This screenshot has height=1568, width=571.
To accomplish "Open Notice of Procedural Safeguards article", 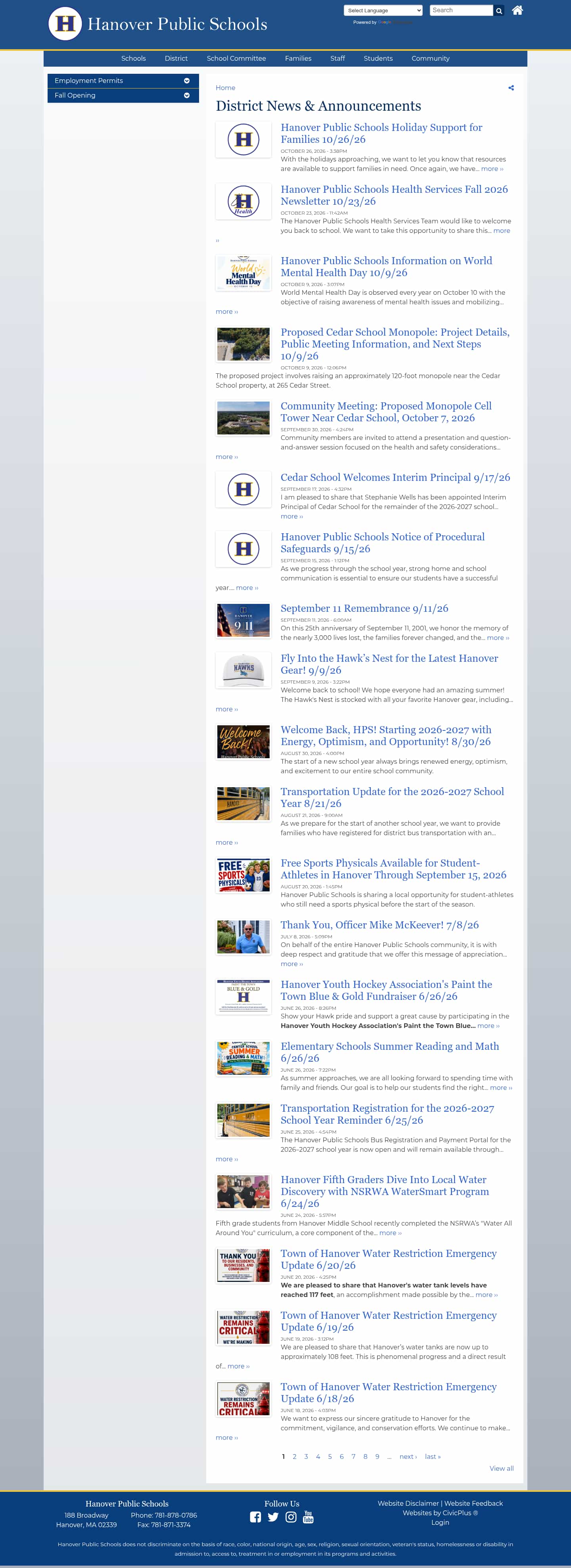I will click(383, 543).
